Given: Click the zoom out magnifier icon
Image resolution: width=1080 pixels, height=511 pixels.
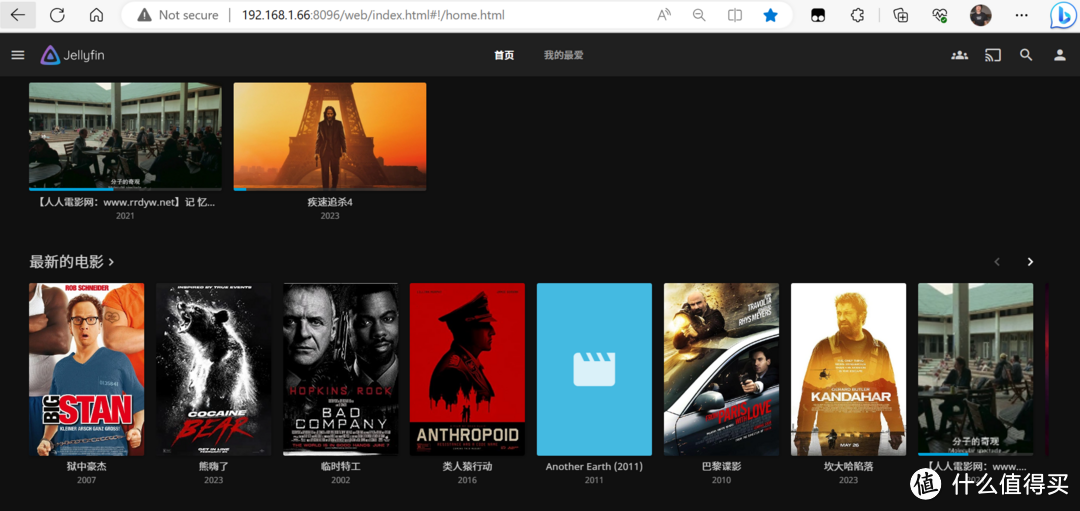Looking at the screenshot, I should click(x=699, y=15).
